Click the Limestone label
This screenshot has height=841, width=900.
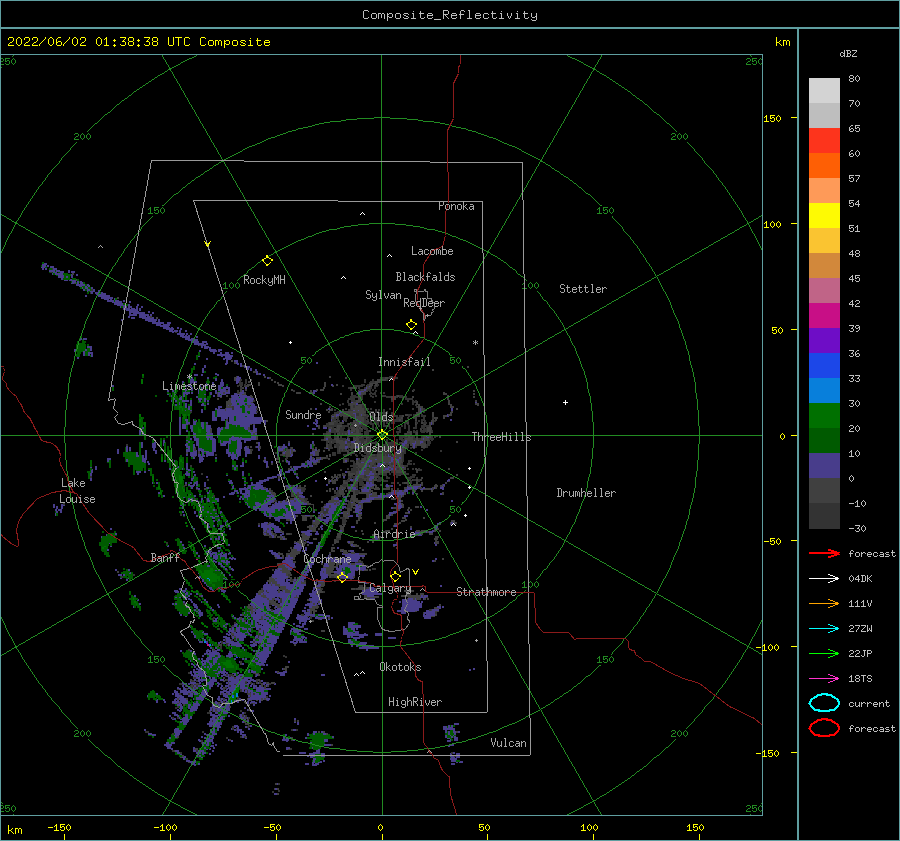[x=189, y=386]
